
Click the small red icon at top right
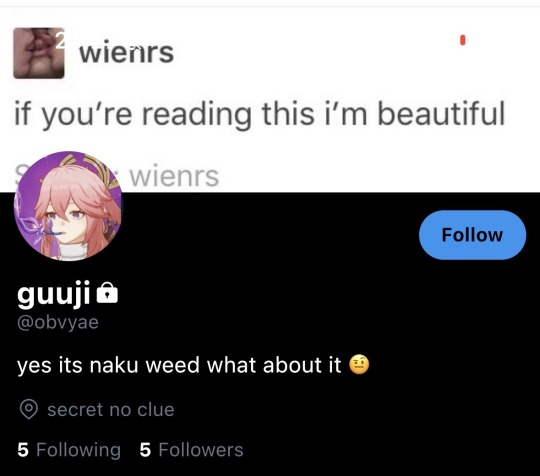[x=463, y=40]
